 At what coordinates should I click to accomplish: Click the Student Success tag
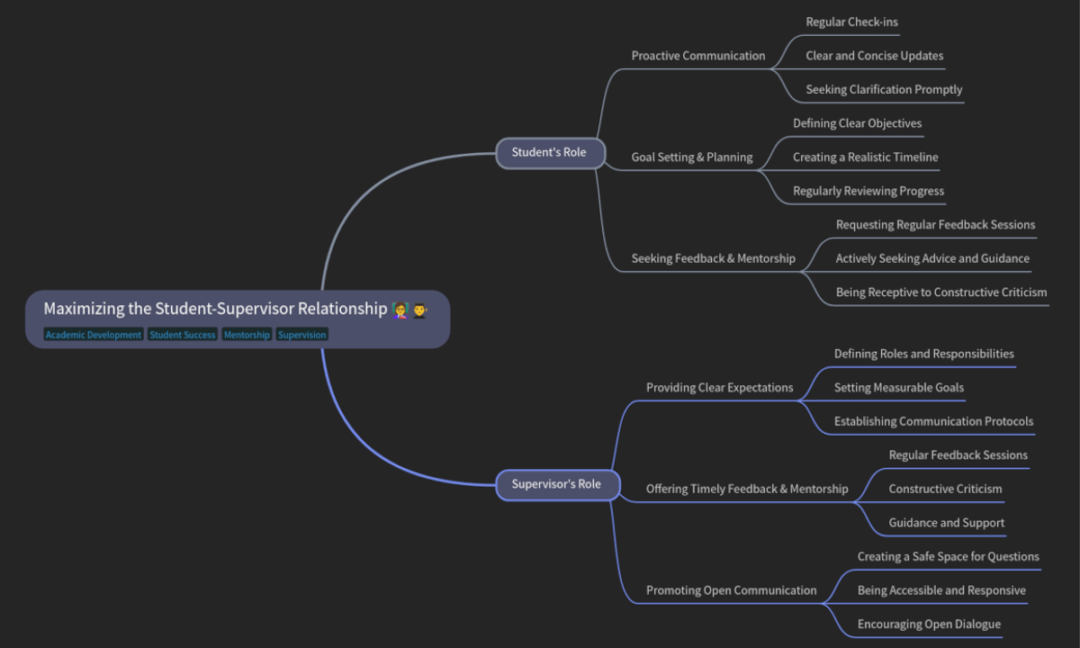coord(182,335)
